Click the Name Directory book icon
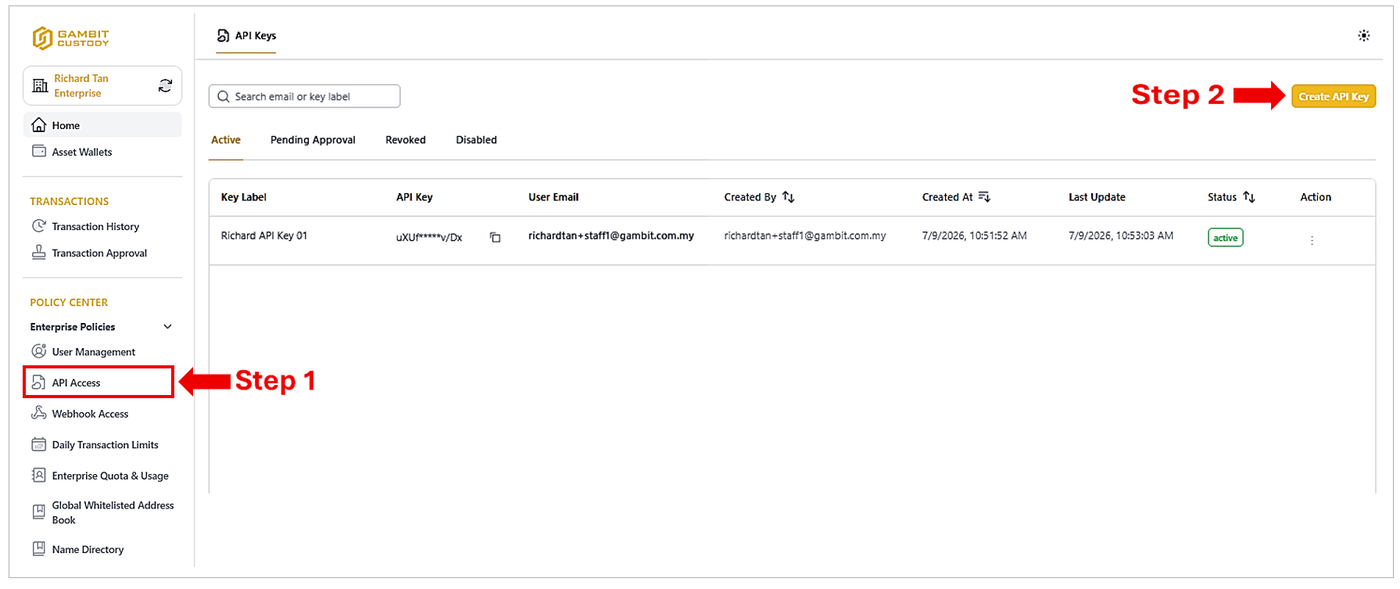This screenshot has height=589, width=1400. click(x=39, y=549)
